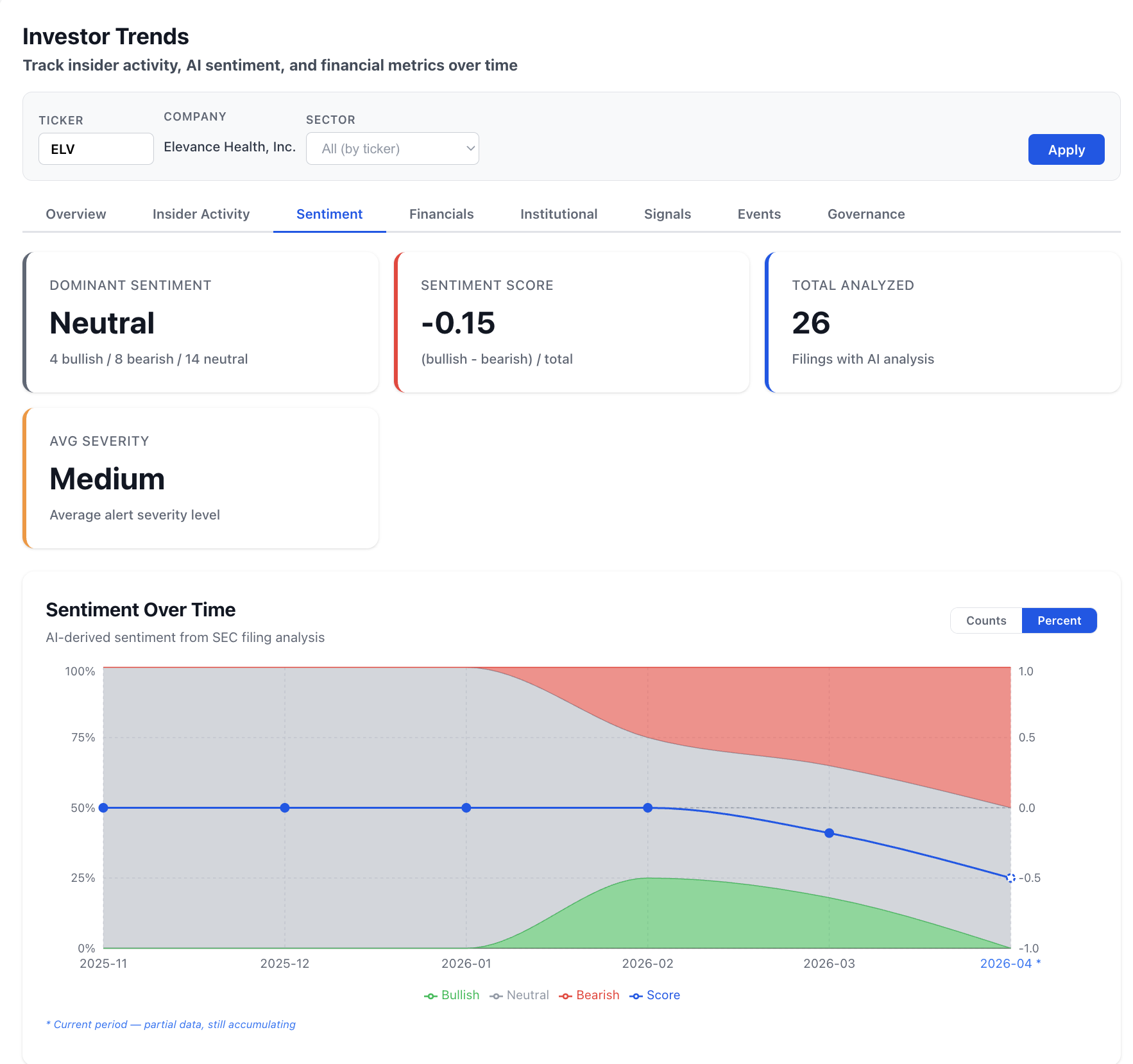Screen dimensions: 1133x1064
Task: Click the Apply button
Action: [1066, 149]
